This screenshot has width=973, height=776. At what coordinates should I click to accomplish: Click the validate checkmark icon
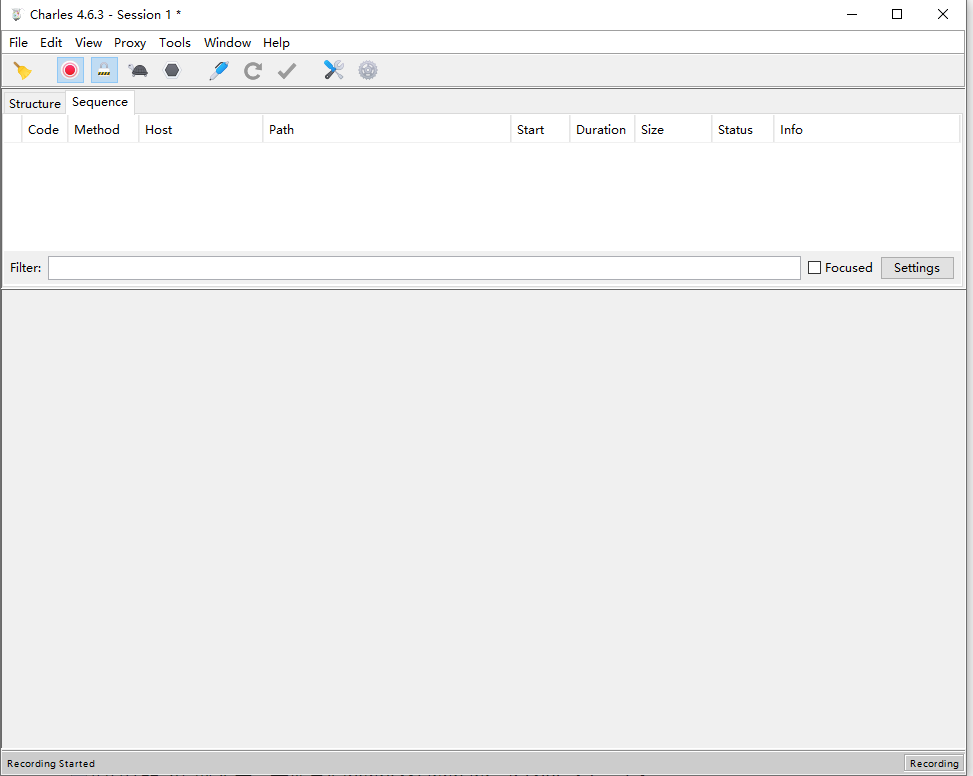pos(287,70)
